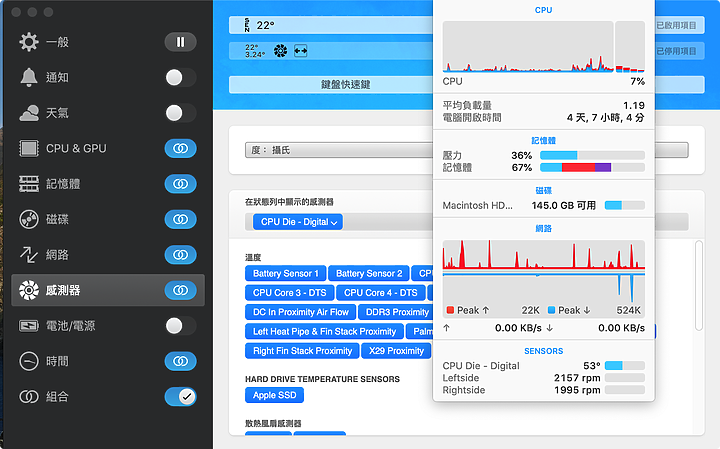The image size is (720, 449).
Task: Click the Apple SSD sensor tag
Action: coord(275,395)
